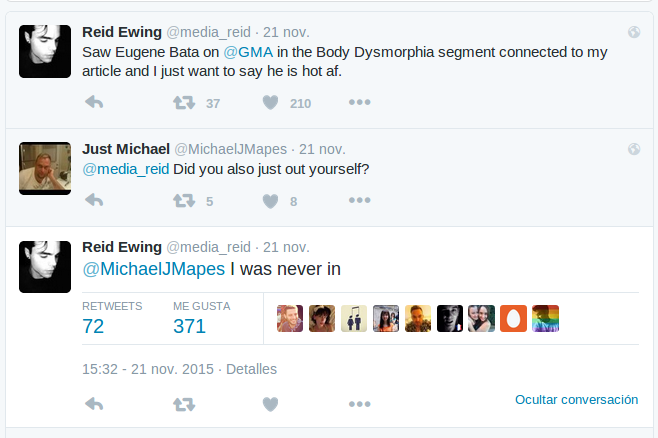Image resolution: width=658 pixels, height=438 pixels.
Task: Click the orange egg avatar liker
Action: (x=513, y=318)
